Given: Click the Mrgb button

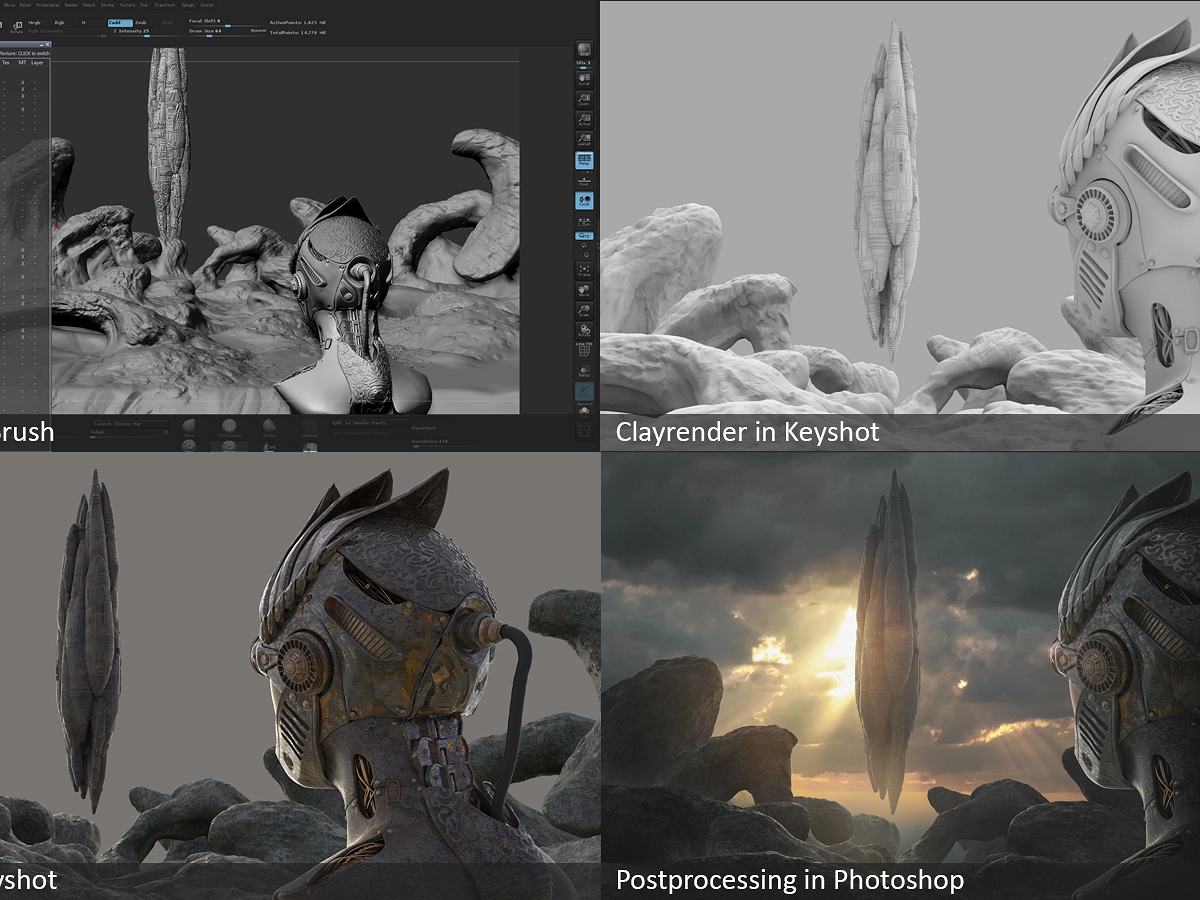Looking at the screenshot, I should (x=37, y=22).
